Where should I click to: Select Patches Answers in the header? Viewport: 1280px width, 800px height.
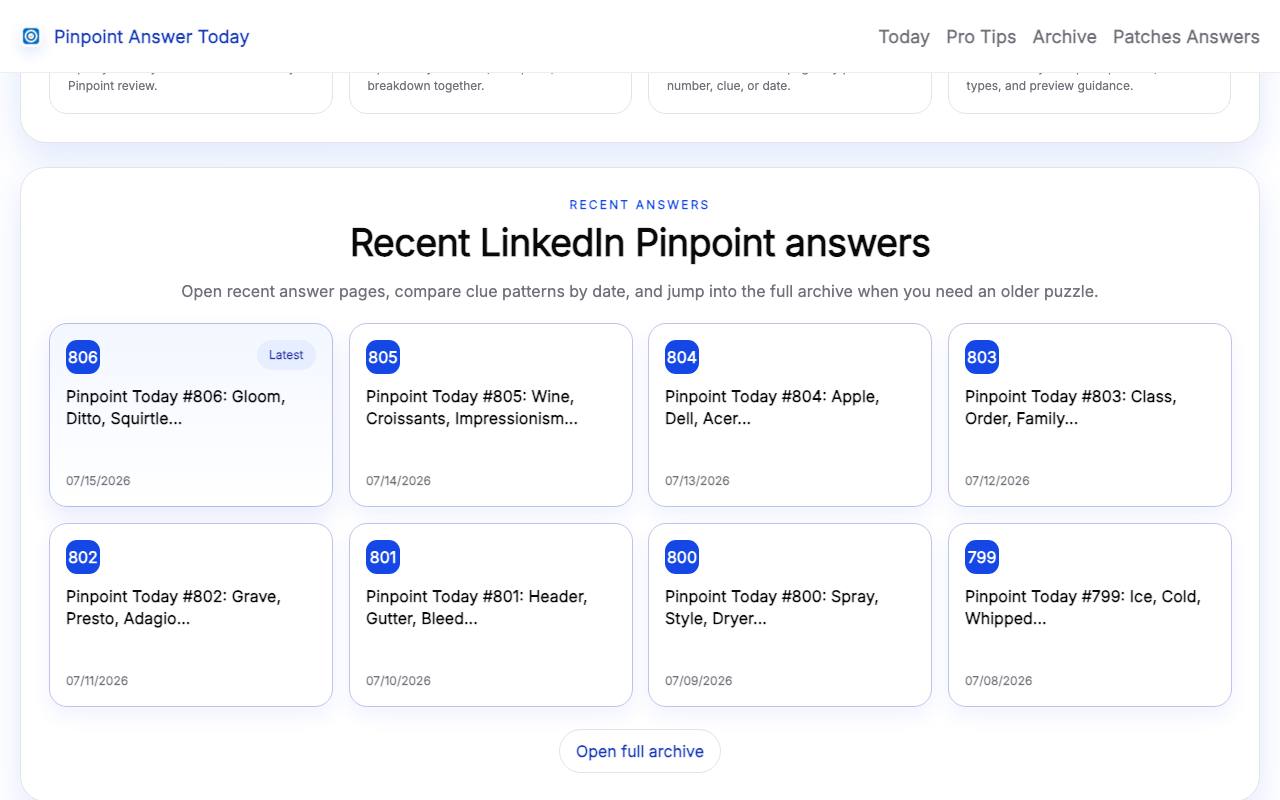(x=1186, y=36)
